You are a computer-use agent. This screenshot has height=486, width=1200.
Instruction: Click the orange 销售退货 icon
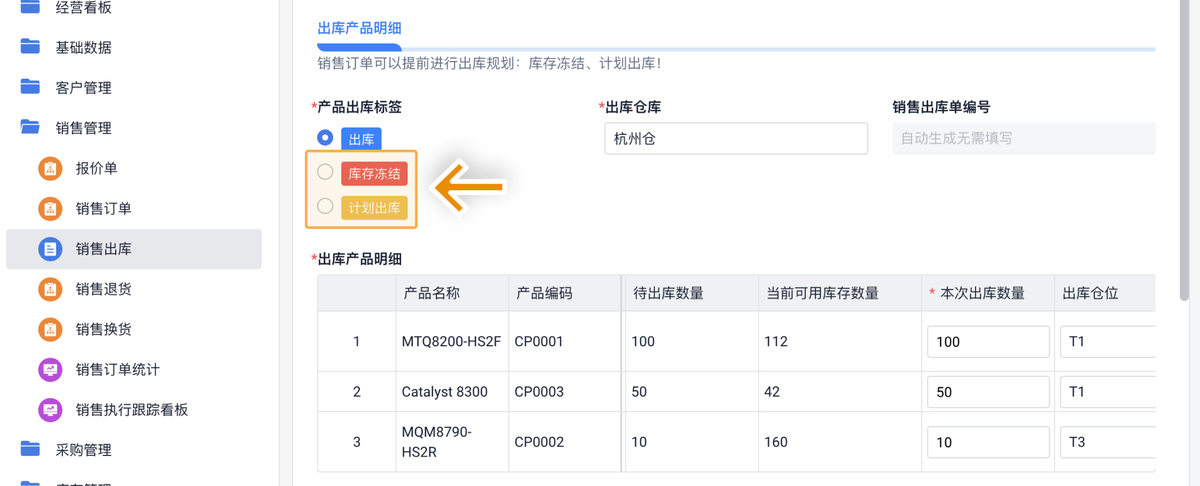click(x=50, y=289)
